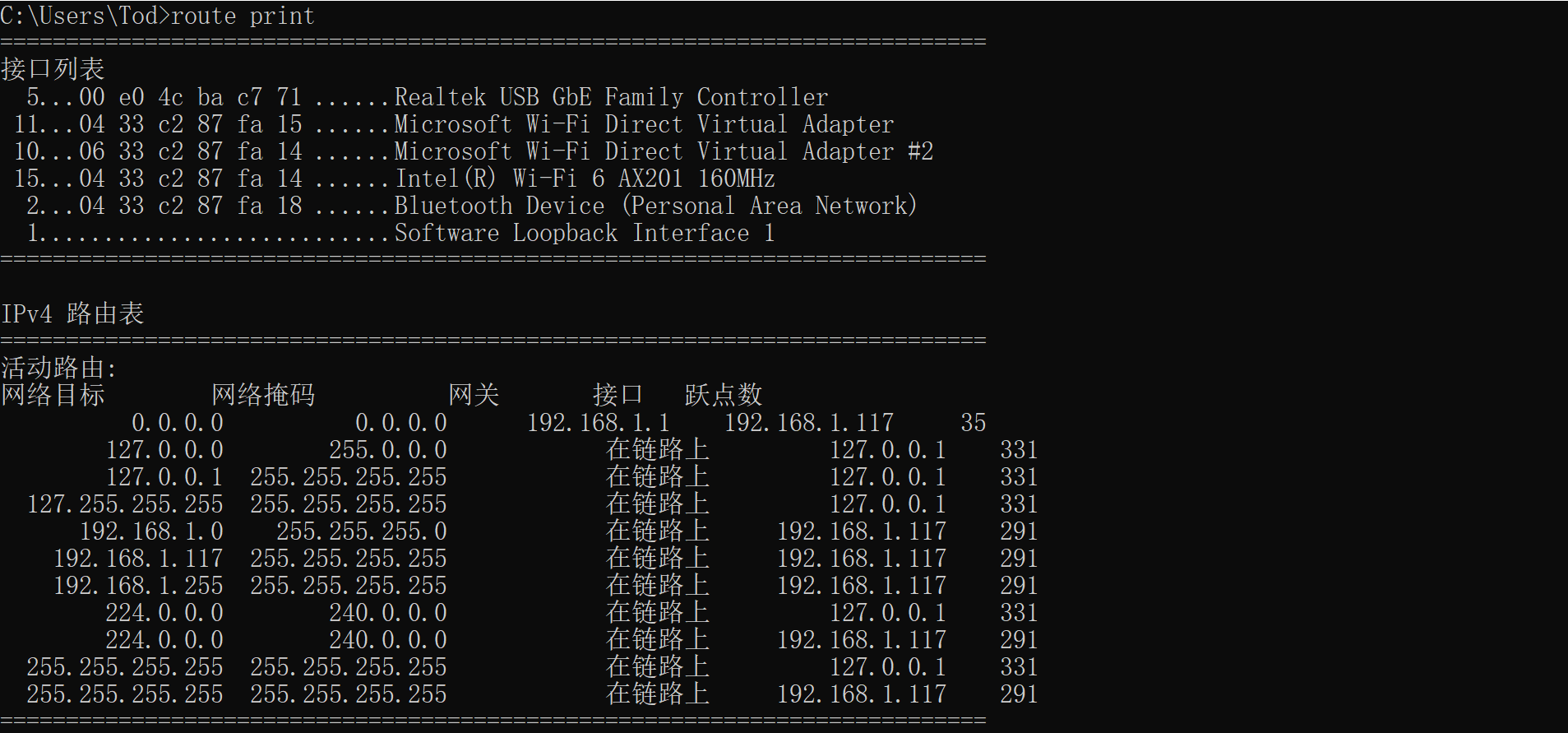The height and width of the screenshot is (733, 1568).
Task: Click the metric value 35
Action: (973, 423)
